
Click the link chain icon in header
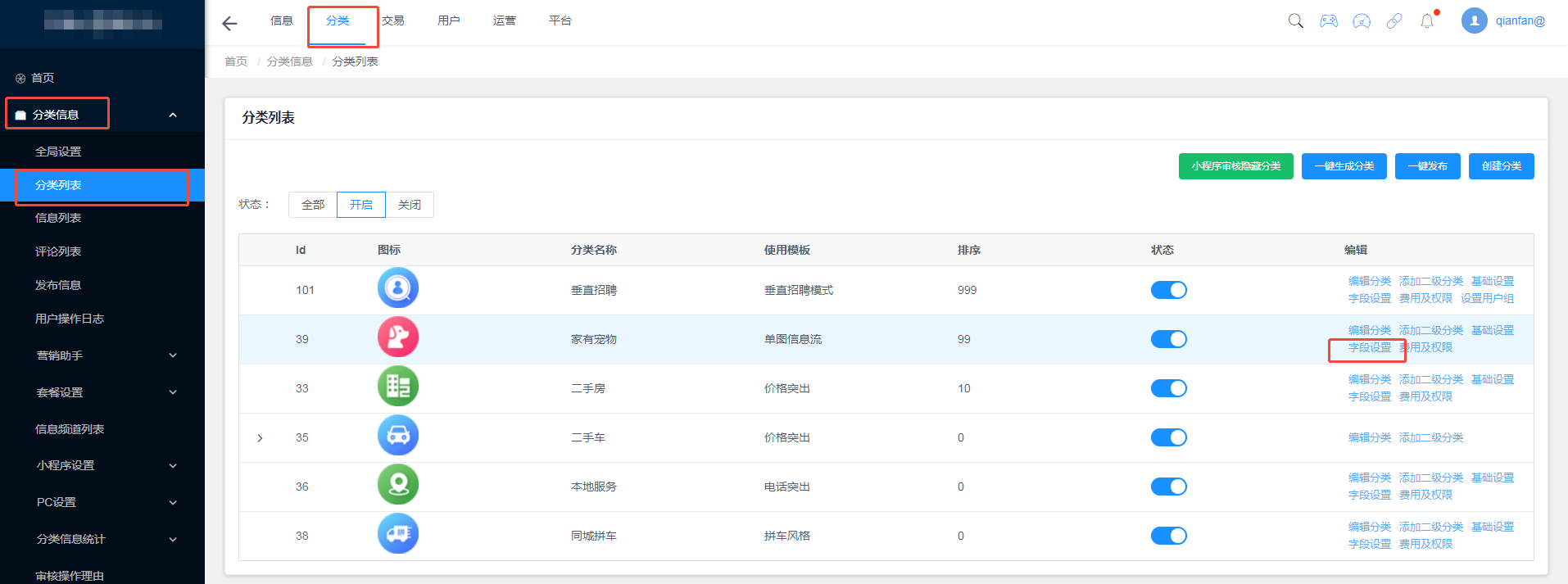click(x=1394, y=21)
